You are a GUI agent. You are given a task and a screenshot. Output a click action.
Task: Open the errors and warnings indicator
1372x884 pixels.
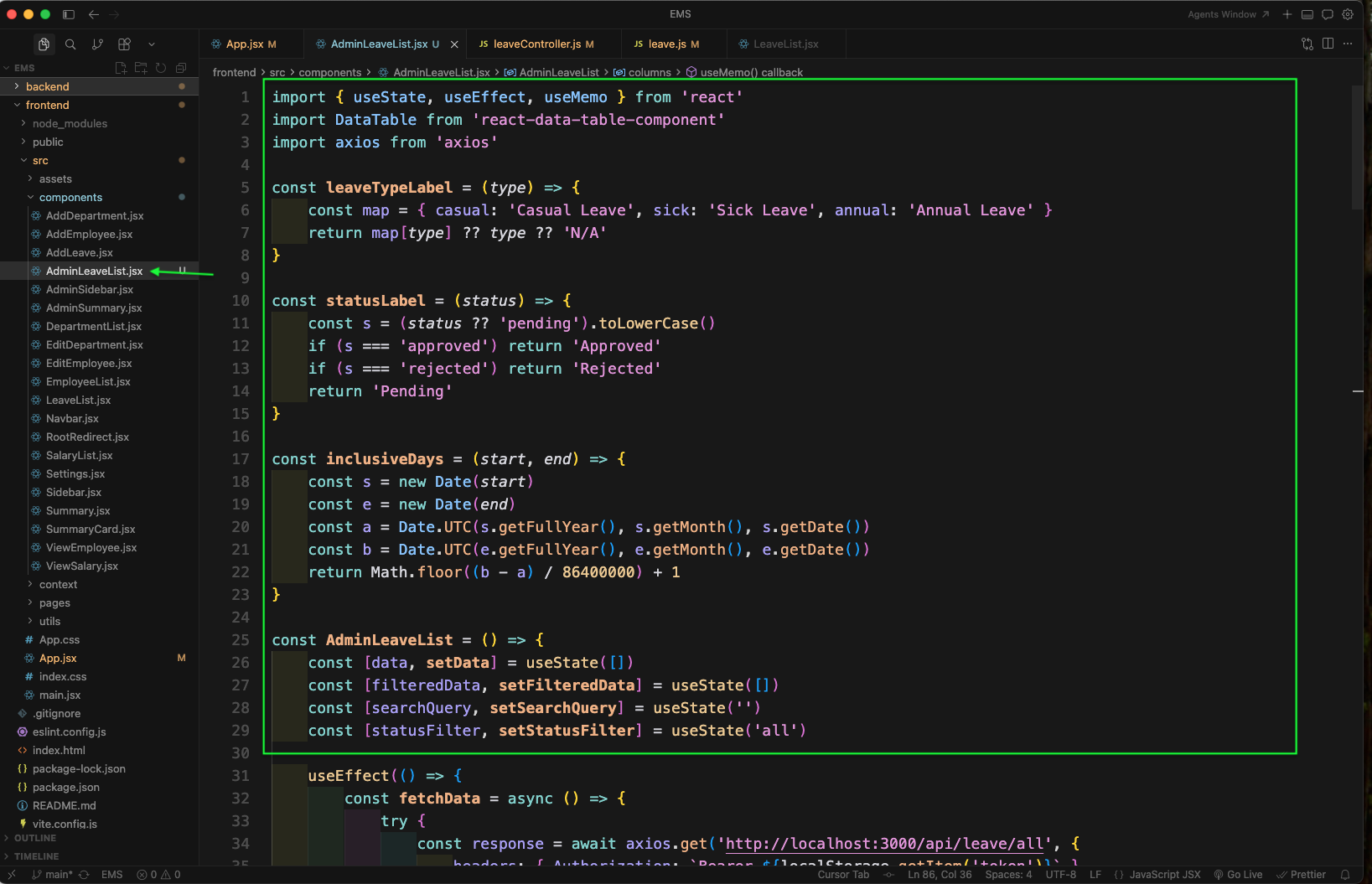tap(158, 875)
